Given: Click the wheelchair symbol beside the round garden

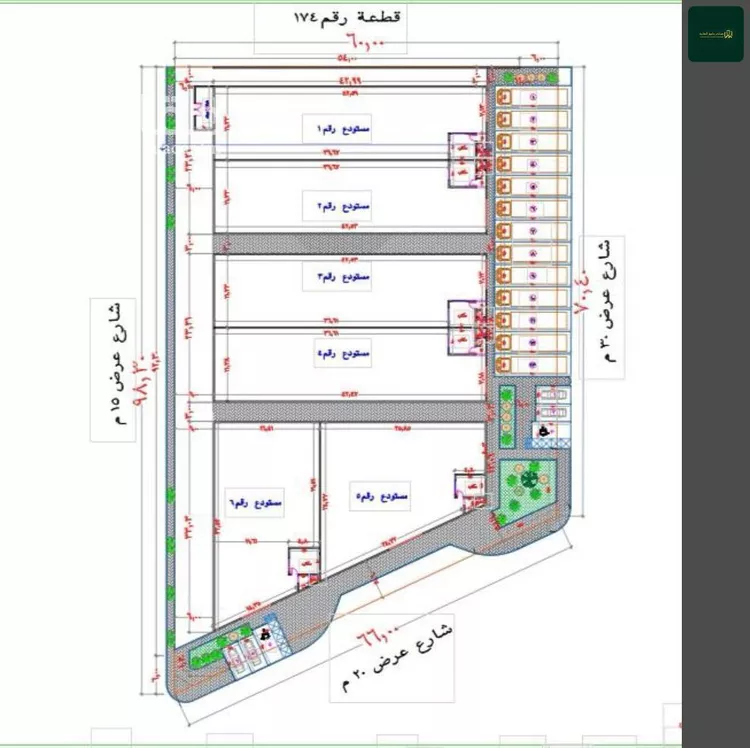Looking at the screenshot, I should coord(543,432).
